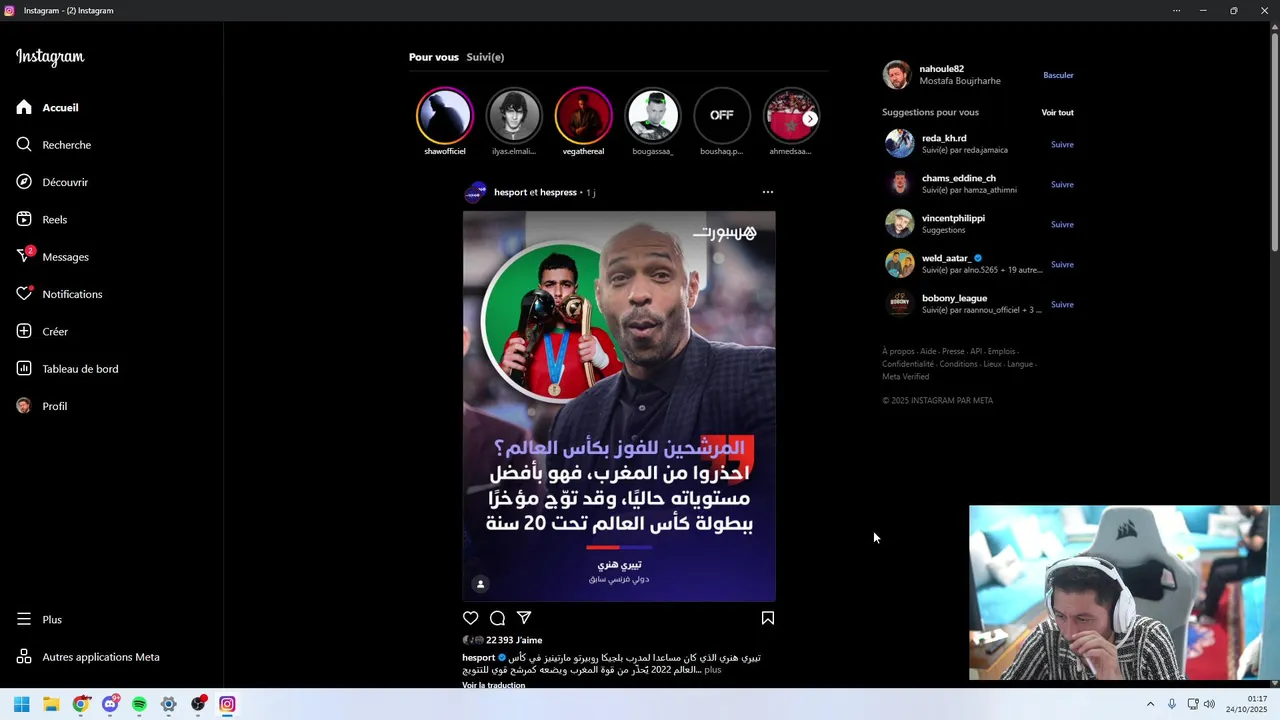The width and height of the screenshot is (1280, 720).
Task: Open ilyas.elmali's story
Action: (x=514, y=122)
